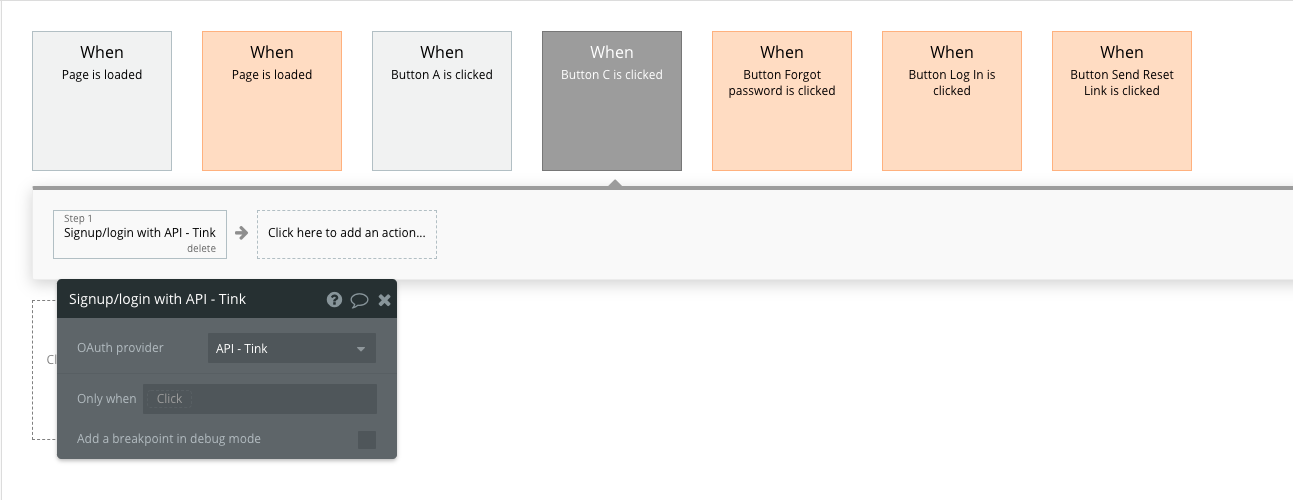Click the Signup/login with API - Tink panel title
The image size is (1293, 500).
pyautogui.click(x=157, y=299)
